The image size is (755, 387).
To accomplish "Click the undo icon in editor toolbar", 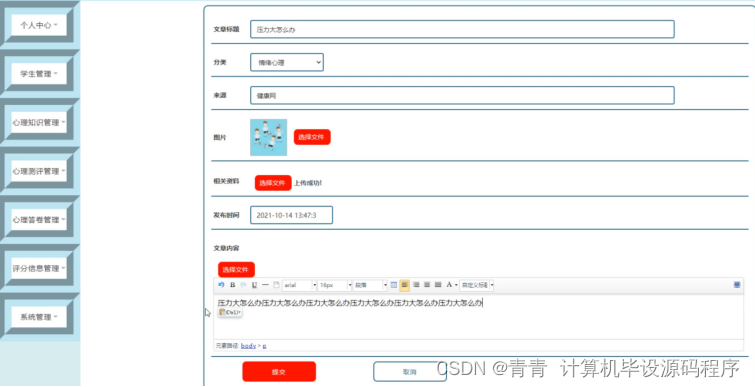I will point(221,285).
